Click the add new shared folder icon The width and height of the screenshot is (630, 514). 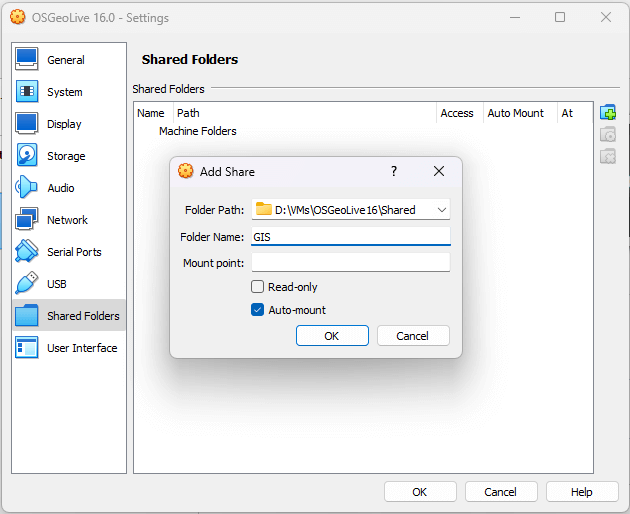(x=608, y=113)
